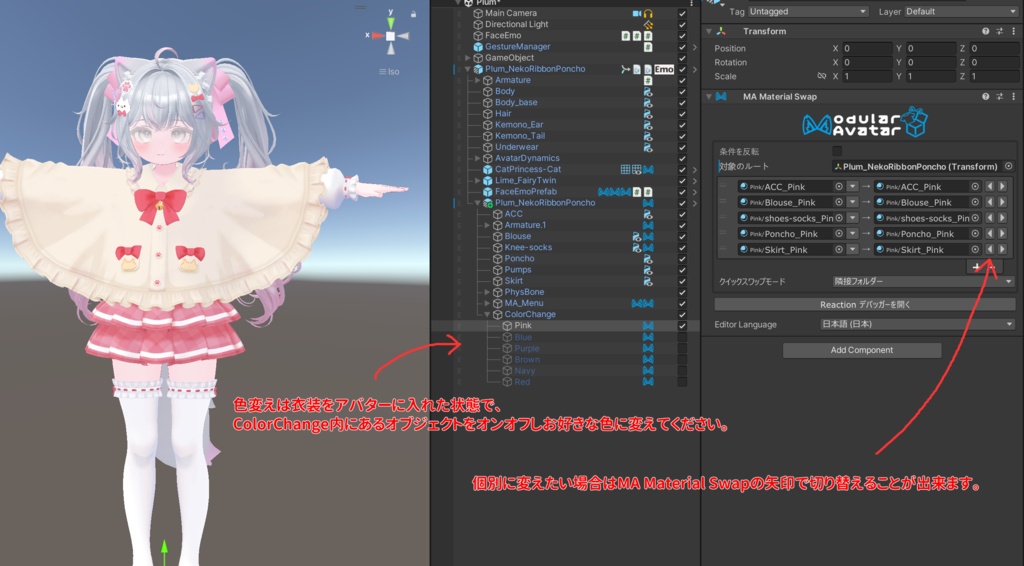Screen dimensions: 1024x566
Task: Open Transform component help icon
Action: 985,31
